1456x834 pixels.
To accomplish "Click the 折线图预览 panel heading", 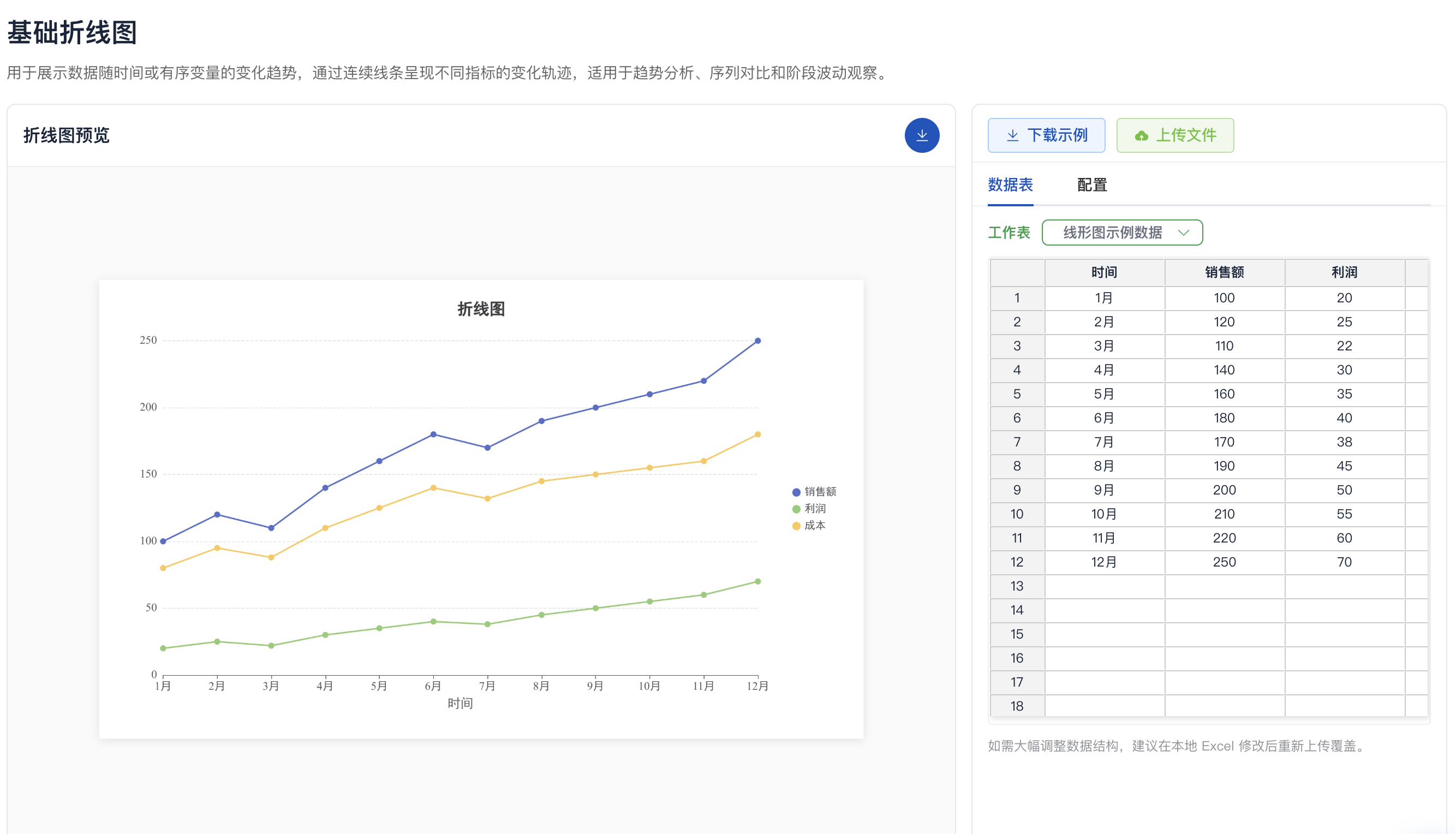I will click(x=67, y=136).
